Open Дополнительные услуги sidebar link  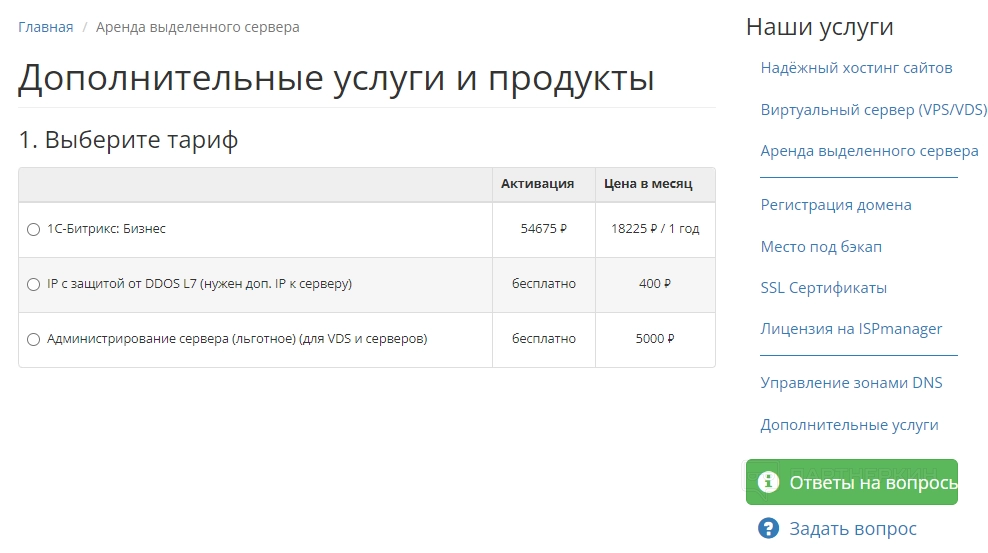pyautogui.click(x=849, y=425)
